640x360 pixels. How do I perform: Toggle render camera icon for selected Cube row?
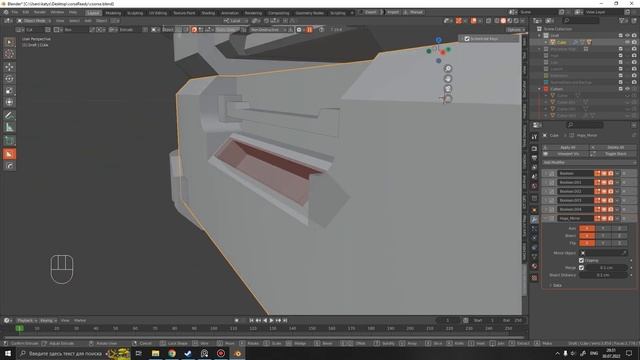tap(634, 42)
